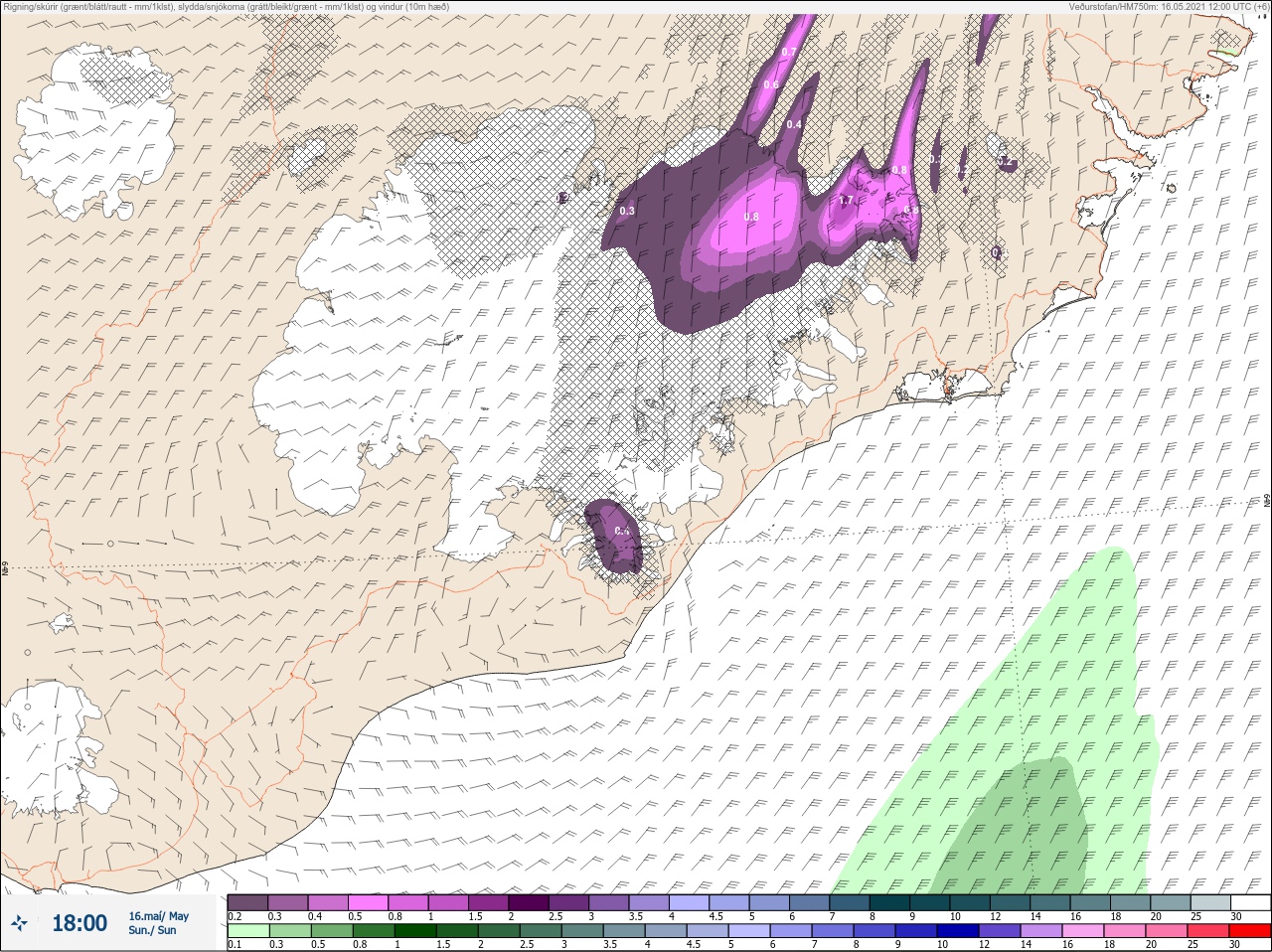Pick the white upper-row legend swatch at 30
Image resolution: width=1272 pixels, height=952 pixels.
[x=1252, y=902]
